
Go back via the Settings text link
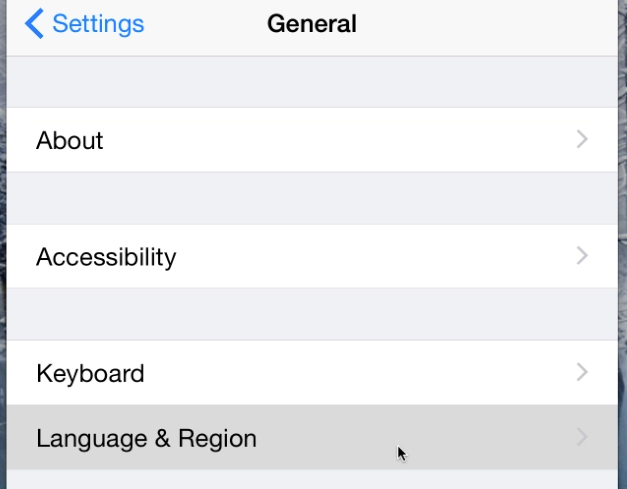[98, 24]
